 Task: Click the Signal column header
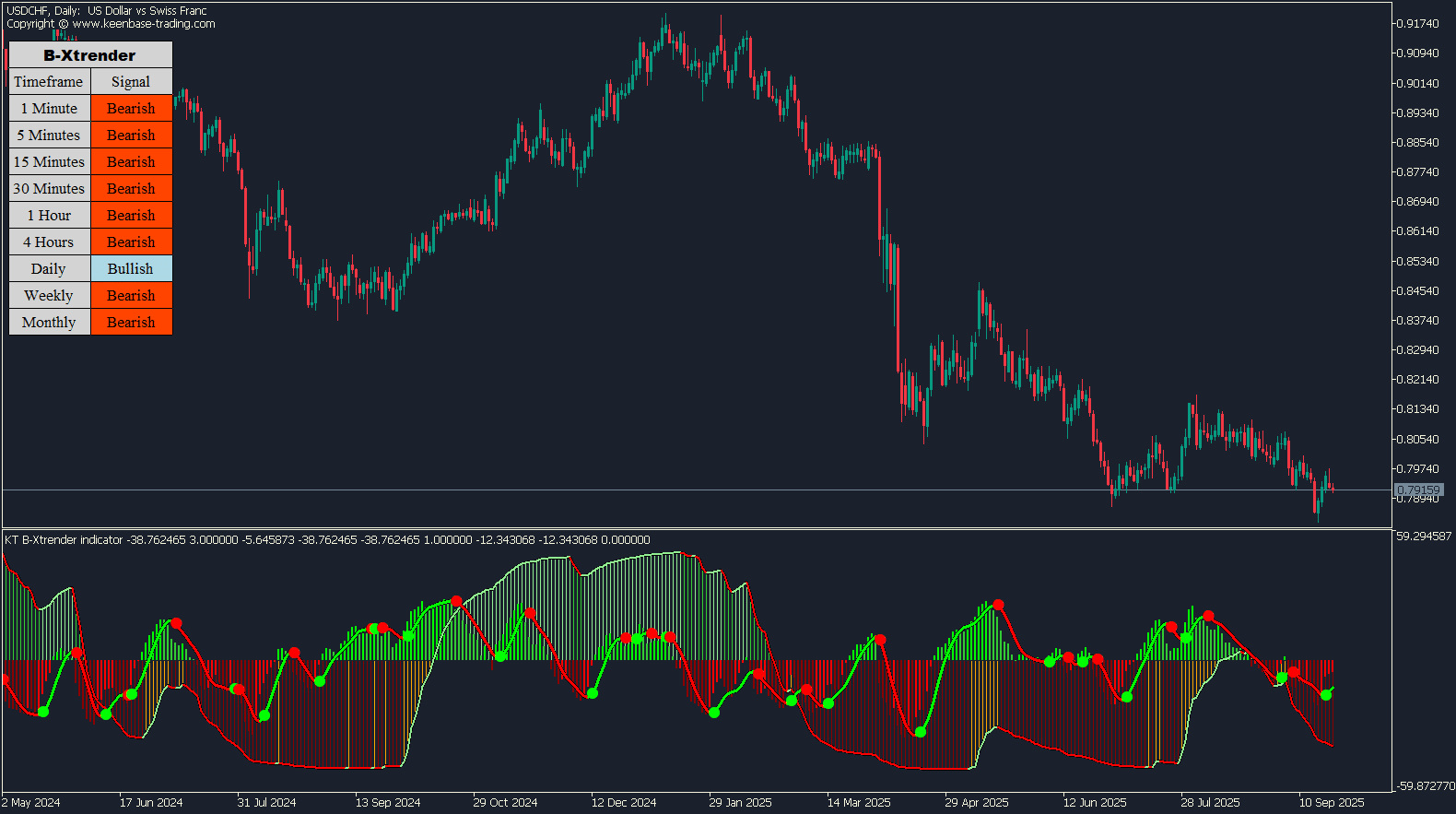coord(131,82)
